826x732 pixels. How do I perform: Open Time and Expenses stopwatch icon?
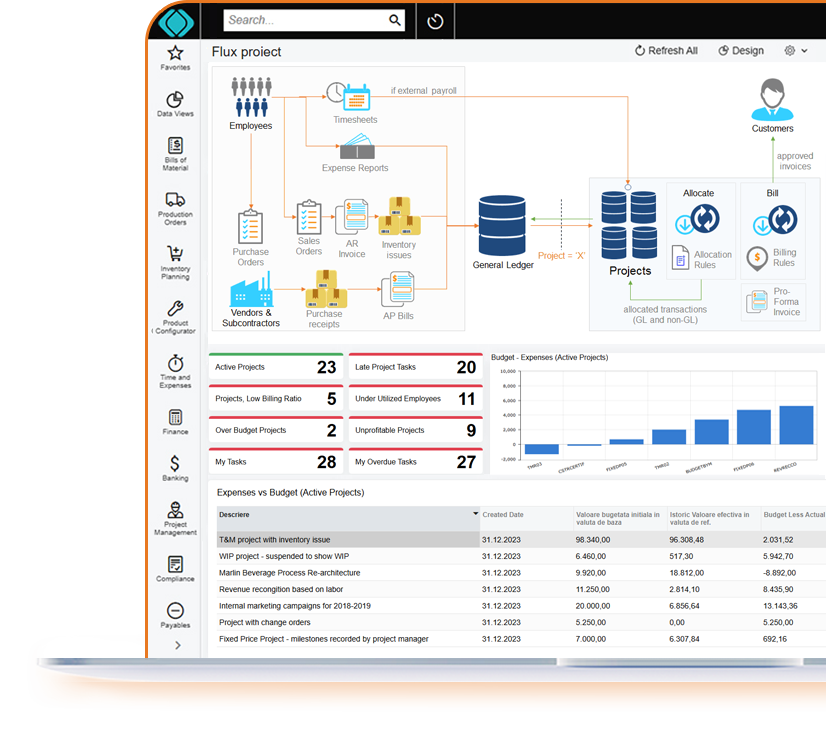(x=175, y=363)
